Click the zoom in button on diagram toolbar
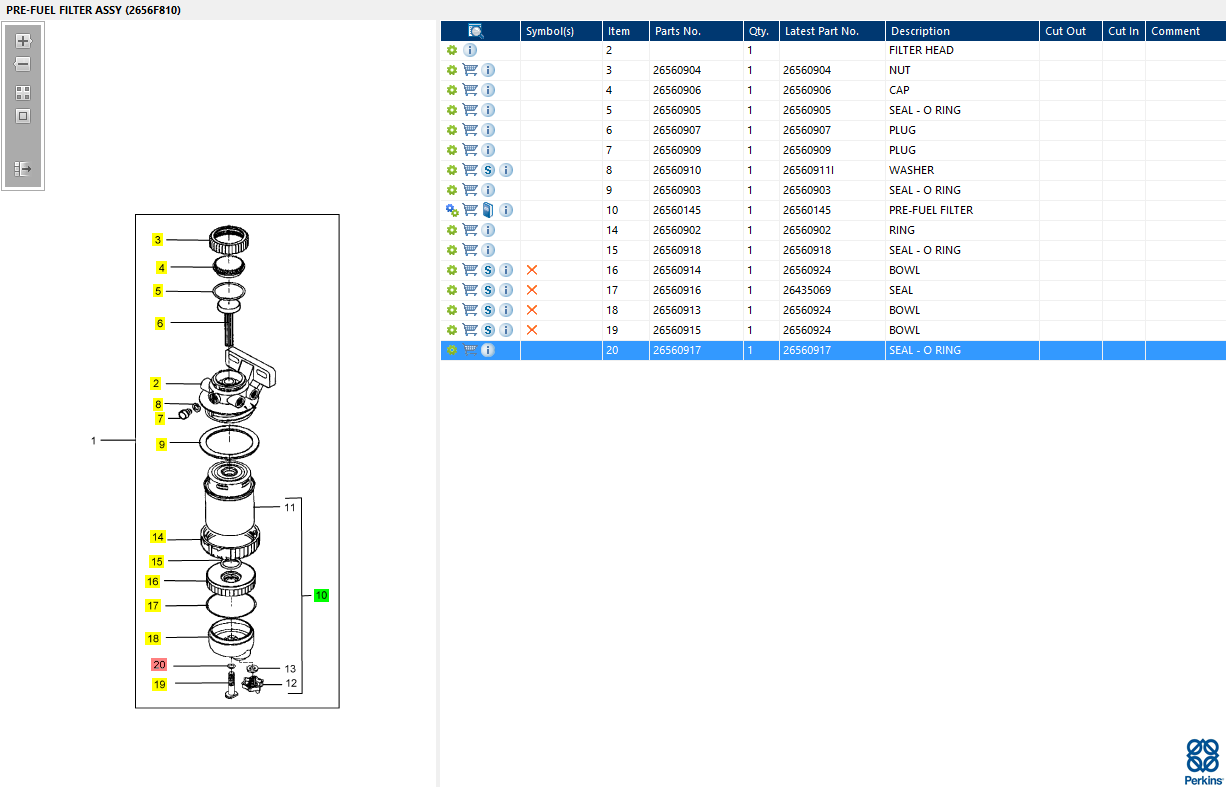 point(23,41)
